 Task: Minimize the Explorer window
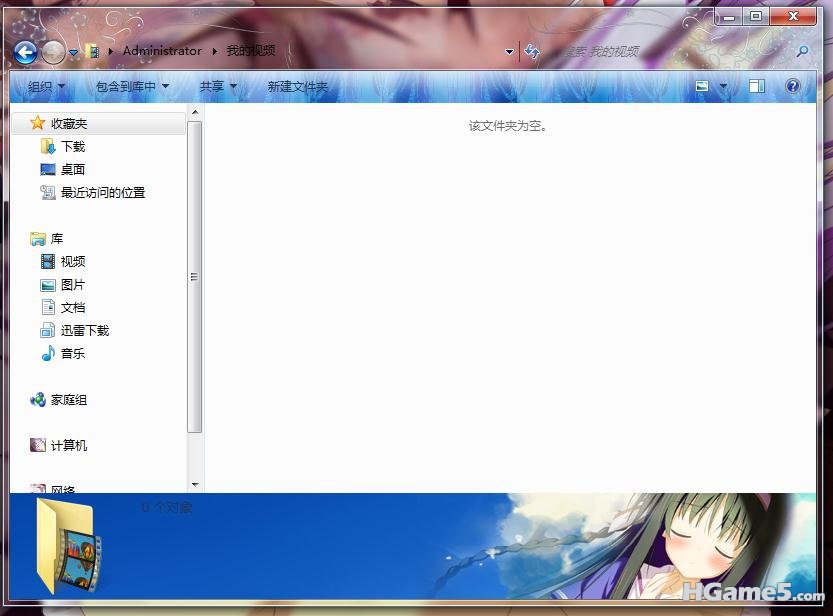[x=729, y=16]
